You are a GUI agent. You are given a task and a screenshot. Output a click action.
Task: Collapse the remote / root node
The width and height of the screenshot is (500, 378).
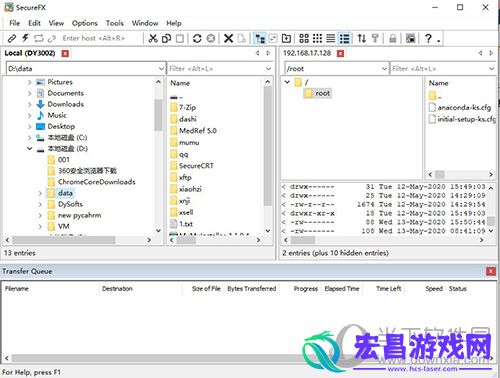[287, 82]
